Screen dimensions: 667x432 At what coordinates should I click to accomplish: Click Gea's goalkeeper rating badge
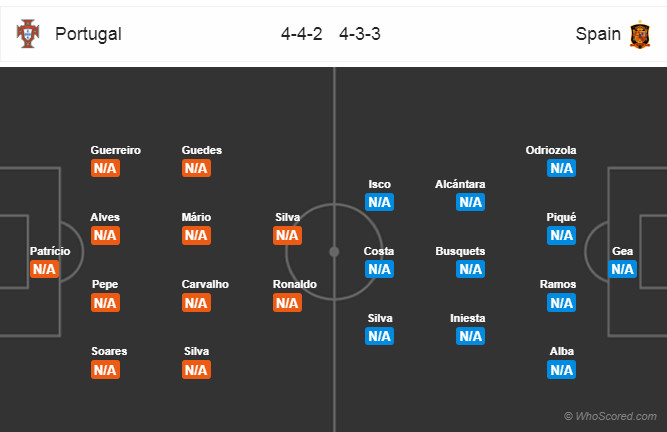click(622, 269)
